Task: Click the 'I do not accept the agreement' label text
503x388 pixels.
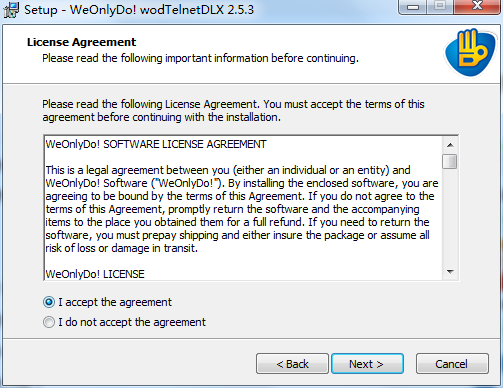Action: coord(132,322)
